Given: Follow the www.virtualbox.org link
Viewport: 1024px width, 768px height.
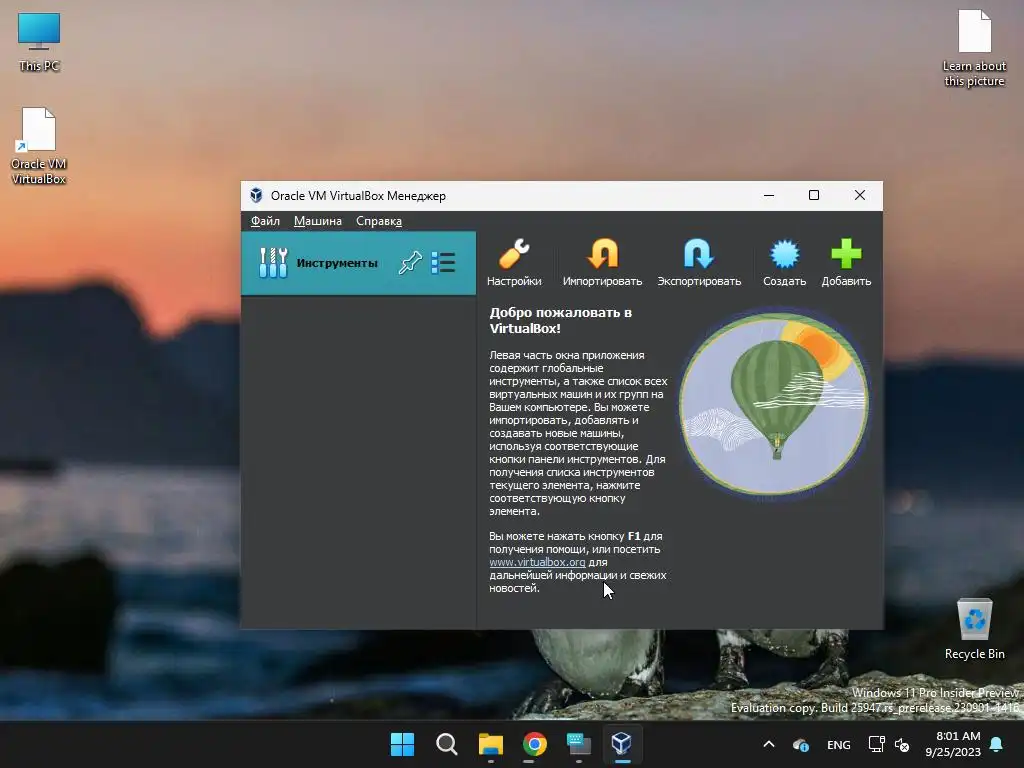Looking at the screenshot, I should pyautogui.click(x=537, y=562).
